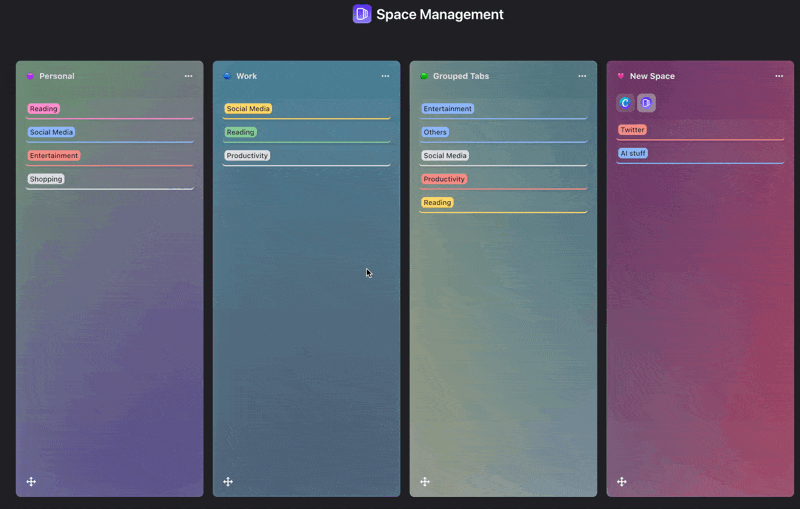Image resolution: width=800 pixels, height=509 pixels.
Task: Open the three-dot menu of Work space
Action: 385,76
